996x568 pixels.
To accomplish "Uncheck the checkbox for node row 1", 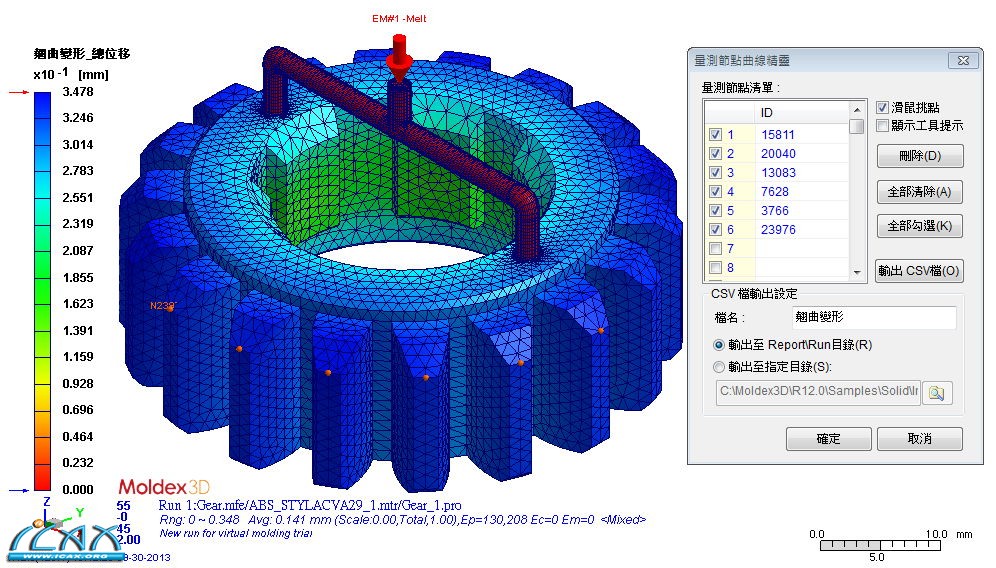I will pos(715,135).
